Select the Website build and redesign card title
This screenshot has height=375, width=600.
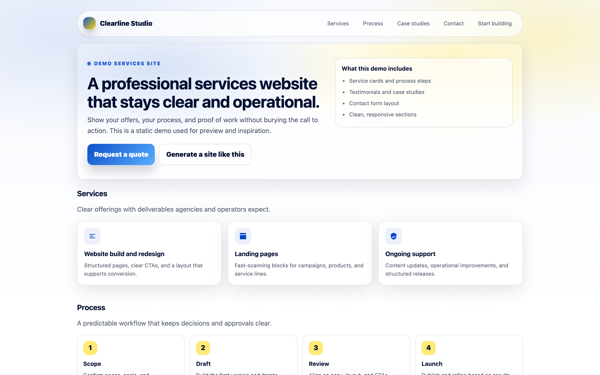click(x=124, y=254)
